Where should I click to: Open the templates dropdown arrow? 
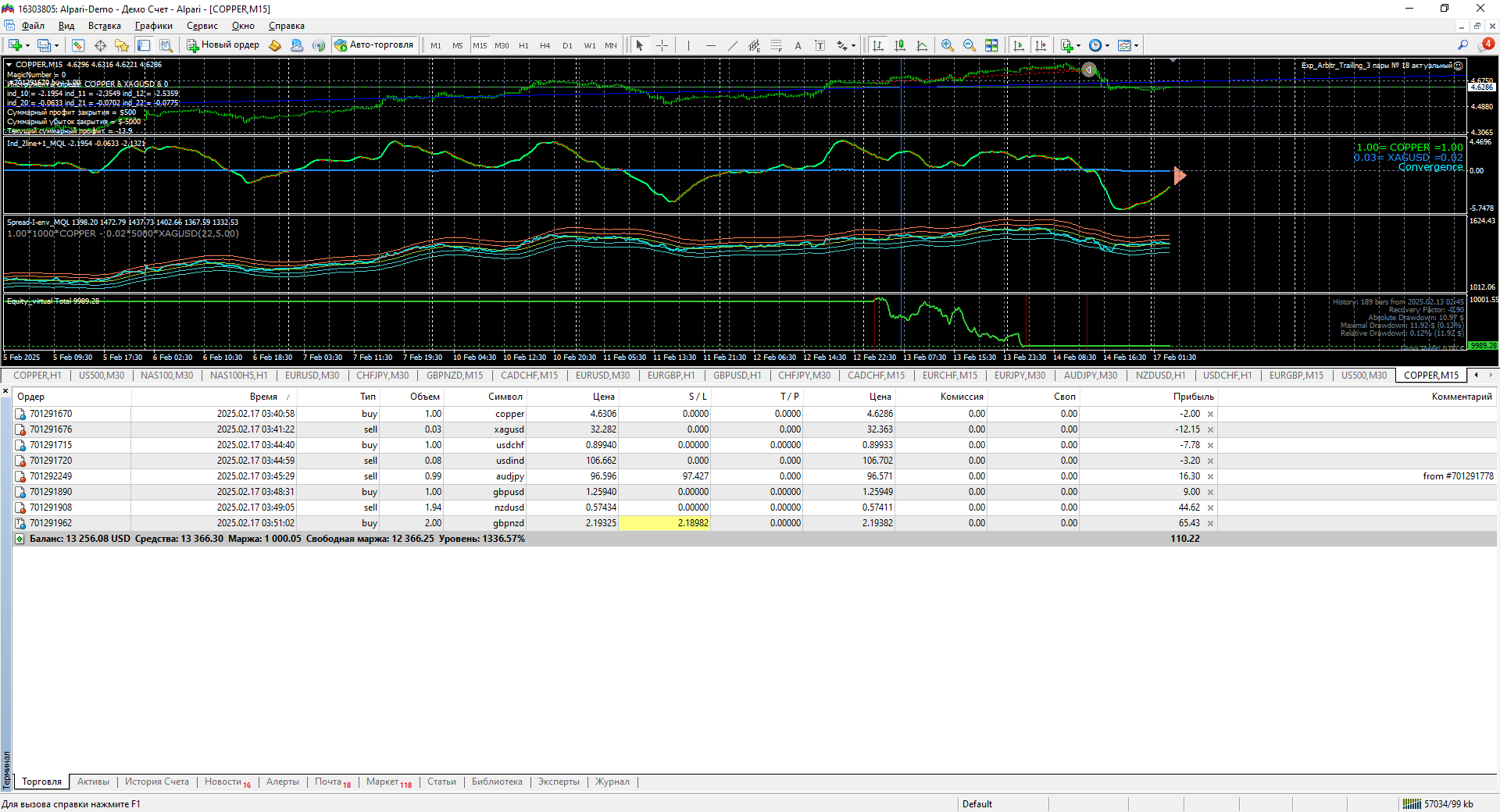pyautogui.click(x=1136, y=45)
